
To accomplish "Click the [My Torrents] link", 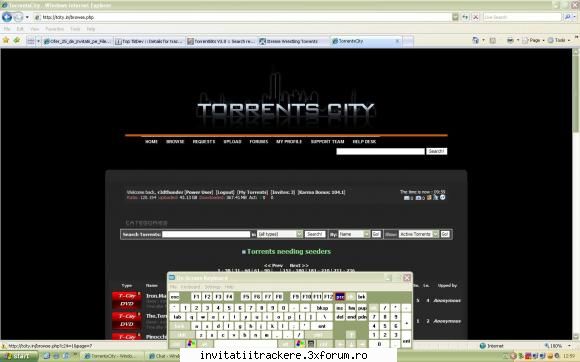I will (x=253, y=192).
